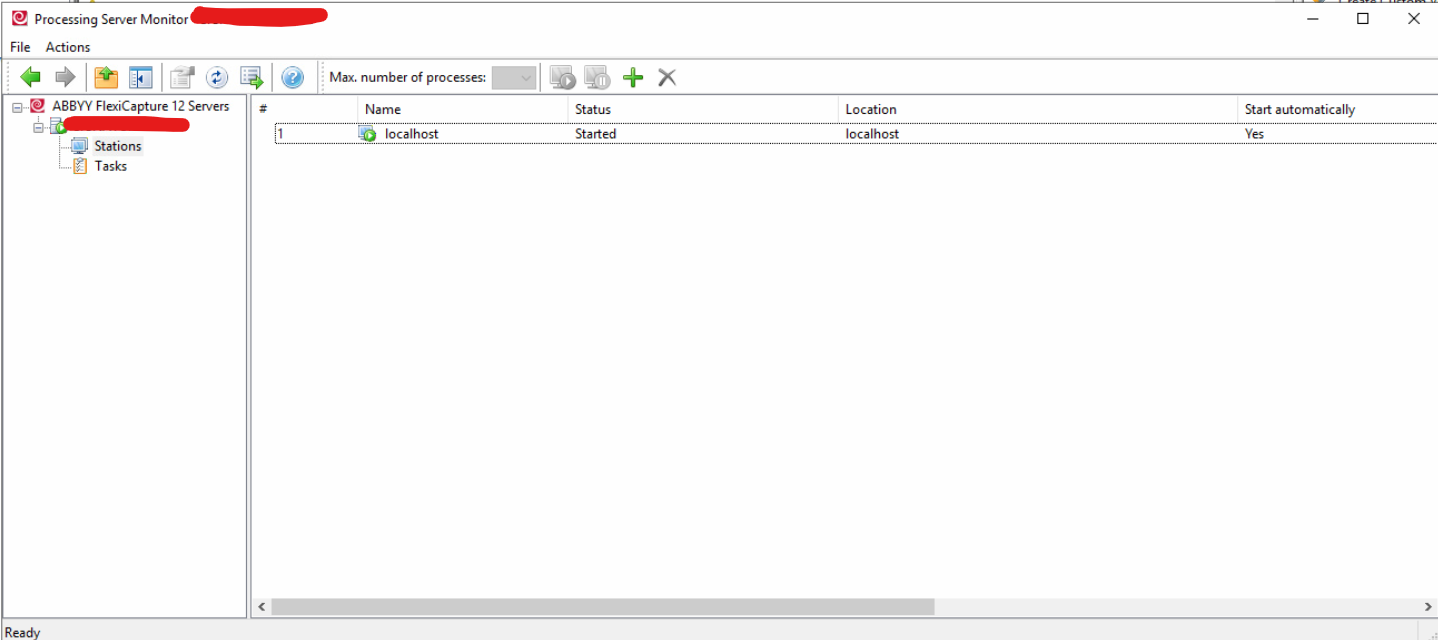Click the Started status cell

[x=596, y=134]
